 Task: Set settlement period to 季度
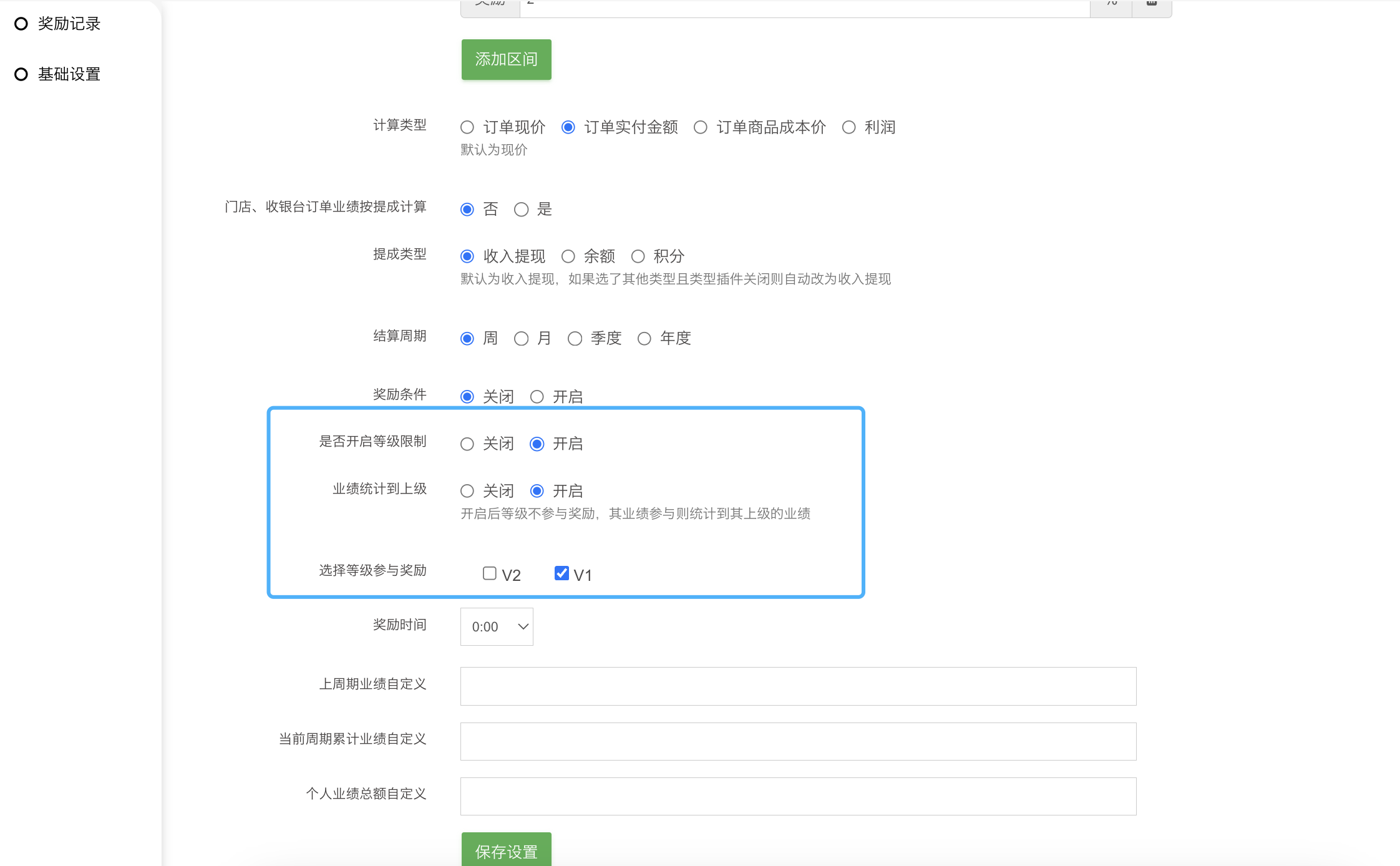(575, 339)
